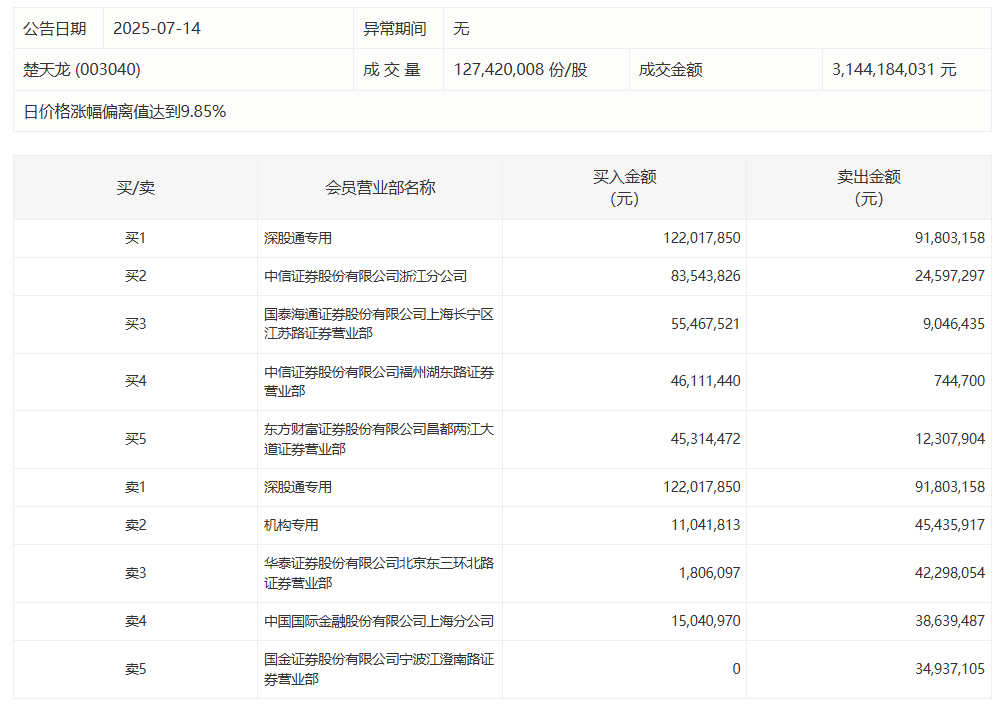Select the 卖3 row label
Screen dimensions: 1008x711
tap(136, 573)
